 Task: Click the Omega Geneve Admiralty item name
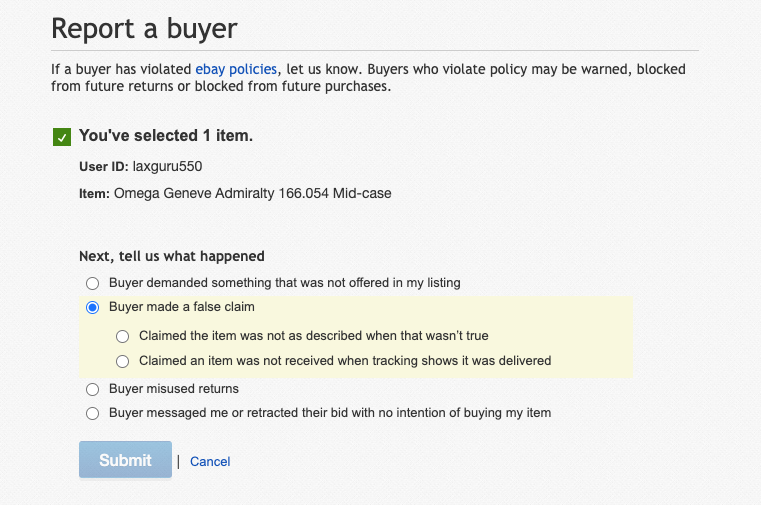point(252,193)
